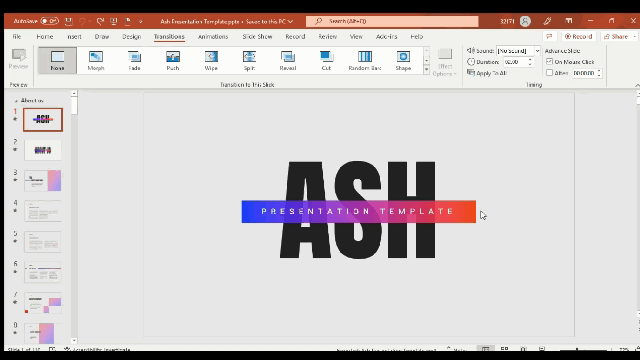Screen dimensions: 640x360
Task: Apply the Cut transition
Action: tap(326, 60)
